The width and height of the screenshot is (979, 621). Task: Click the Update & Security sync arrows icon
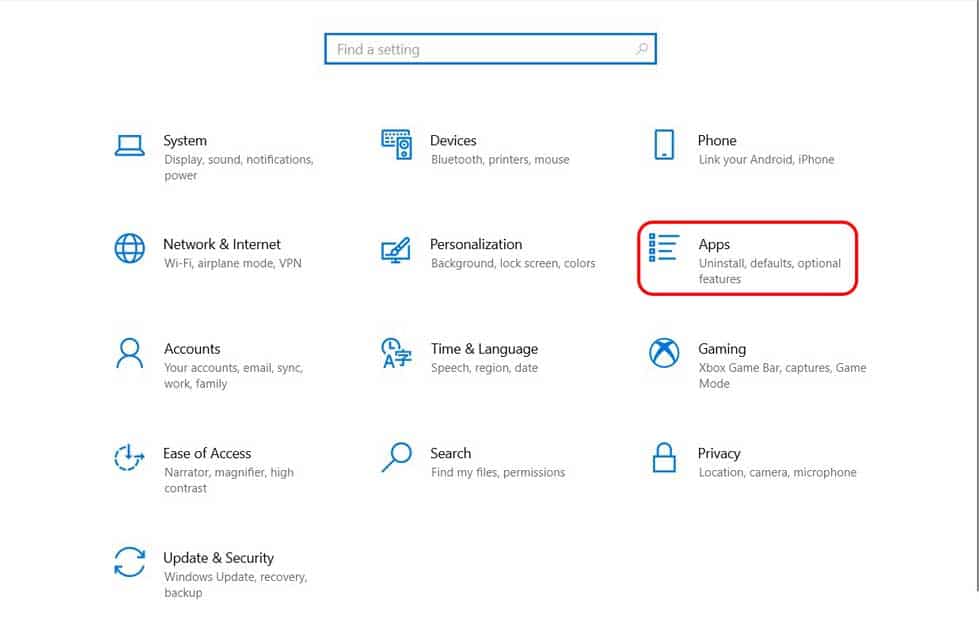pos(130,562)
